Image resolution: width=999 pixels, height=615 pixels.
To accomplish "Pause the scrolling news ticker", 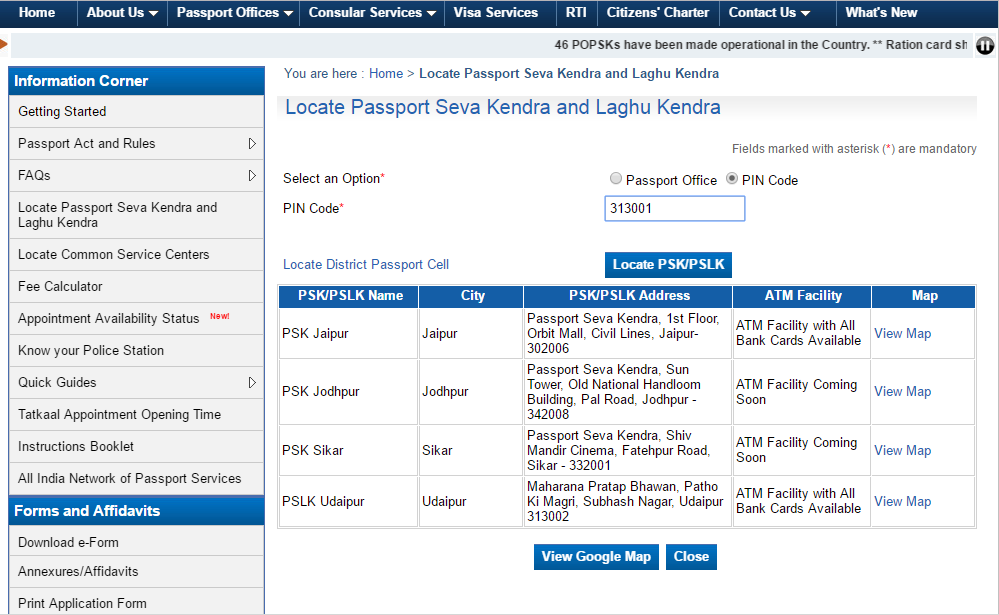I will point(985,45).
